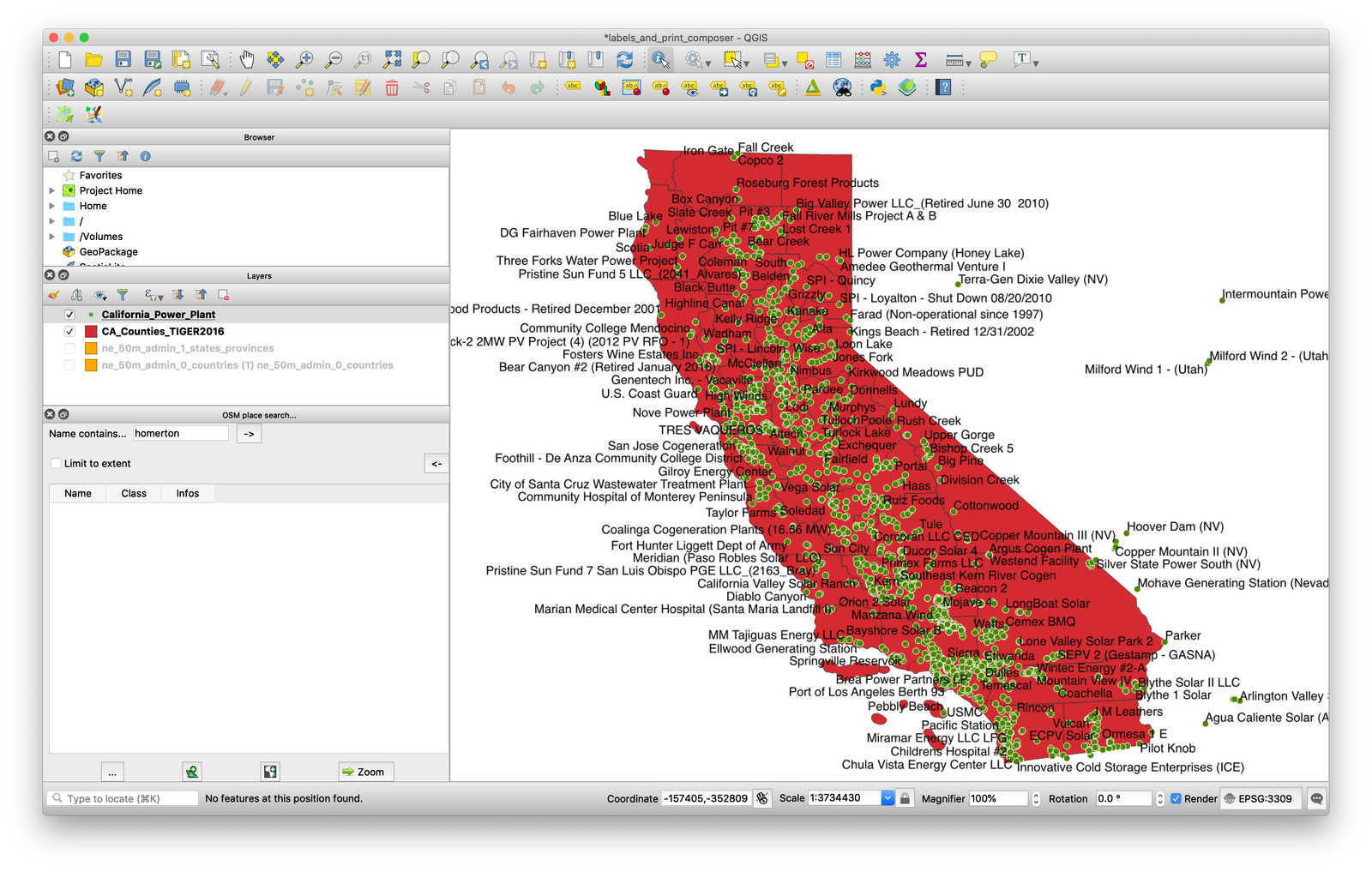
Task: Filter the Browser panel with funnel icon
Action: point(99,156)
